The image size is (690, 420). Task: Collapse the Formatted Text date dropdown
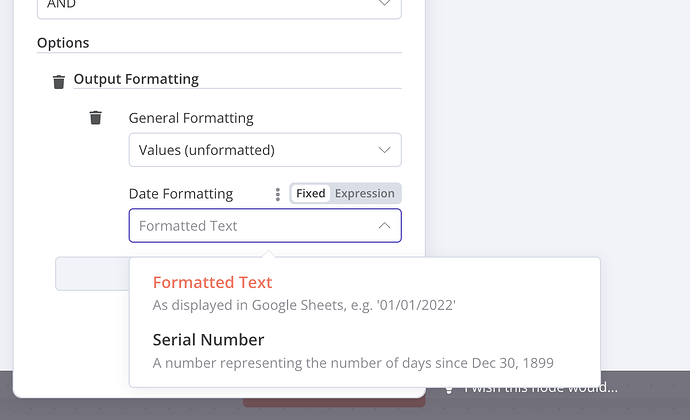265,226
